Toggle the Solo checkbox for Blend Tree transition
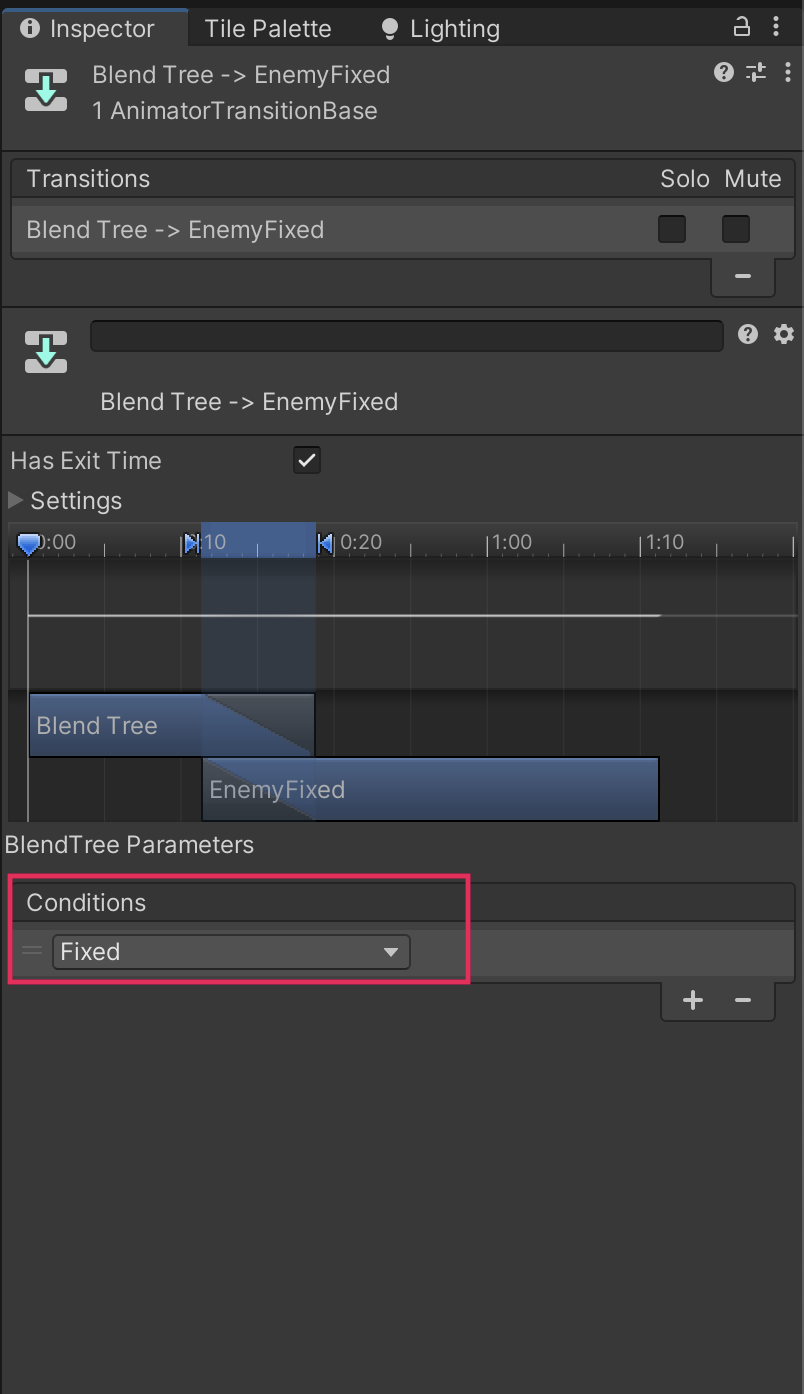The height and width of the screenshot is (1394, 804). pyautogui.click(x=672, y=229)
